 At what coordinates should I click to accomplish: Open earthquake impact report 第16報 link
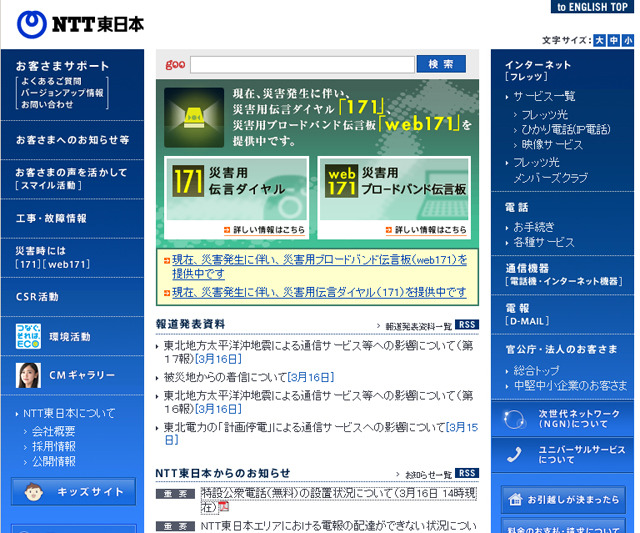318,402
